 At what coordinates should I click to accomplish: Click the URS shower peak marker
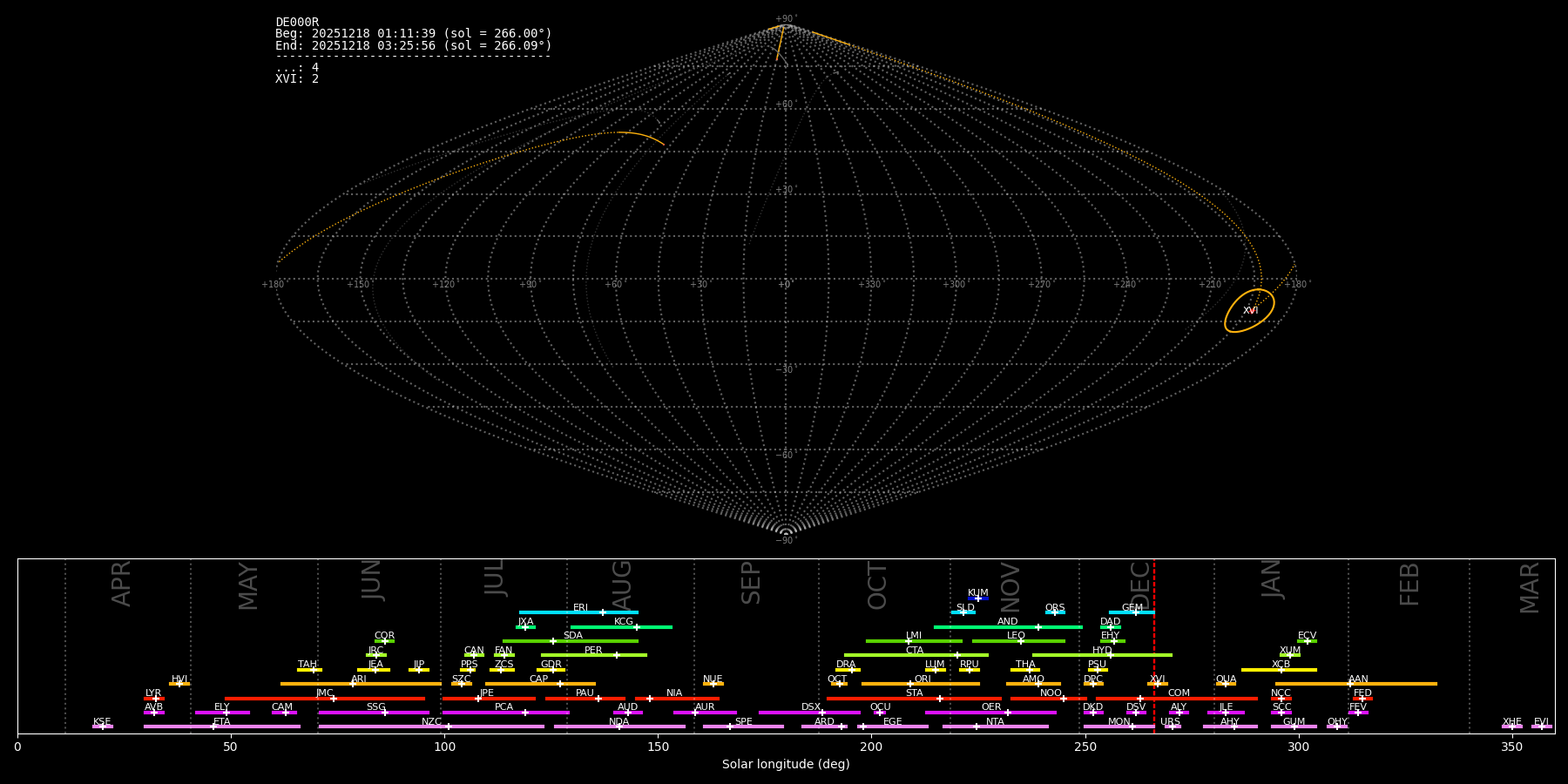click(x=1172, y=727)
